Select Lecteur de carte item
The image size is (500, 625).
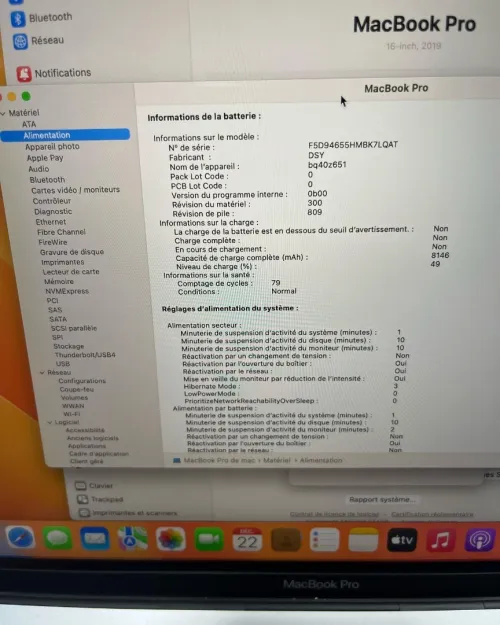[x=71, y=272]
